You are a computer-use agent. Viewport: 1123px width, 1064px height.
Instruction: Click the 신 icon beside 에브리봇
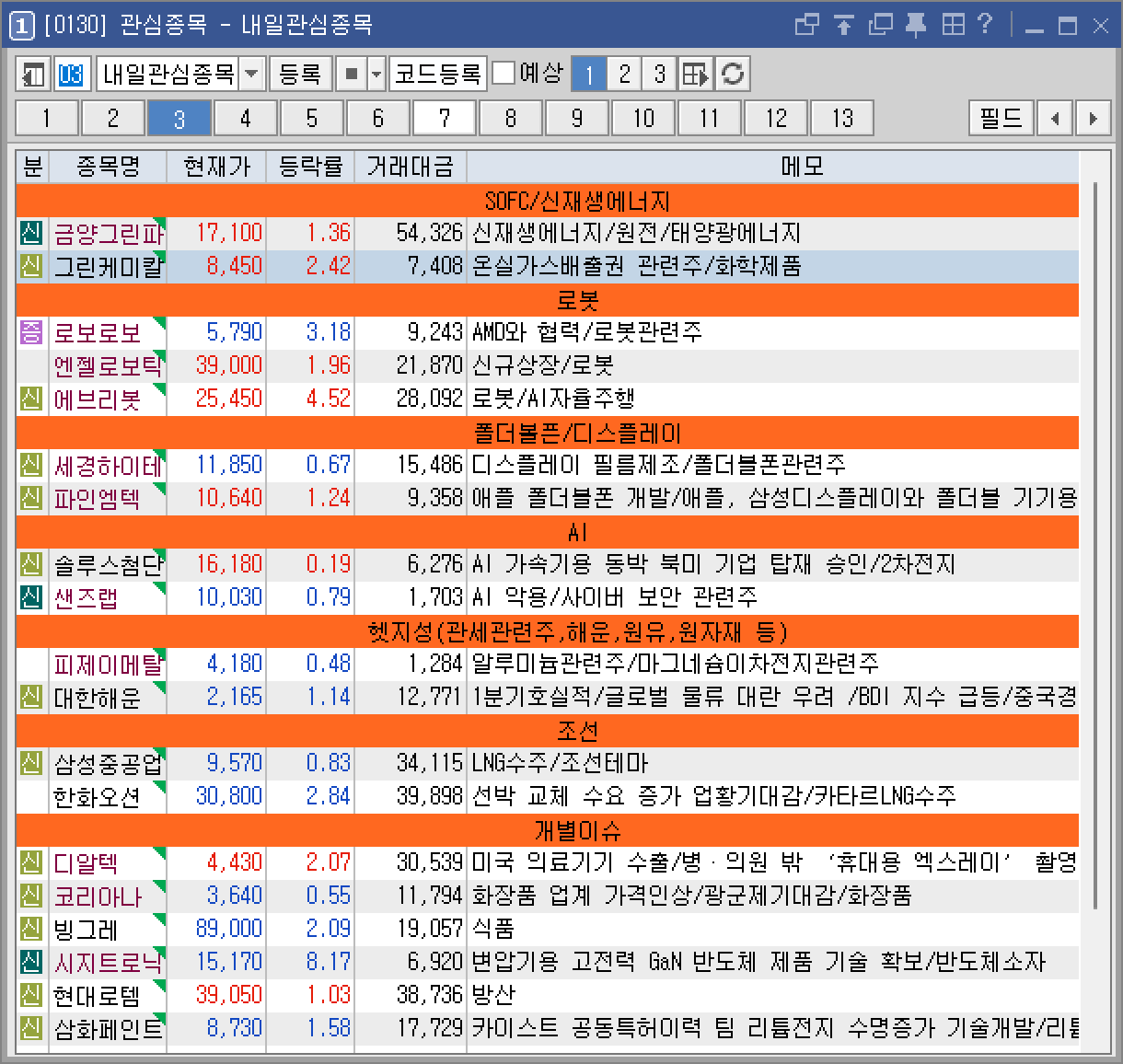tap(31, 399)
